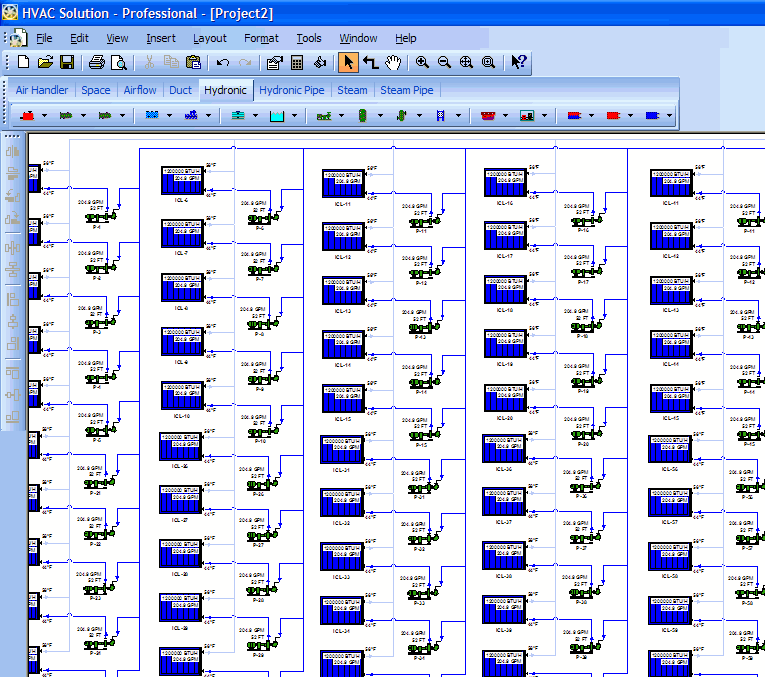The image size is (765, 677).
Task: Switch to the Hydronic Pipe tab
Action: (x=291, y=90)
